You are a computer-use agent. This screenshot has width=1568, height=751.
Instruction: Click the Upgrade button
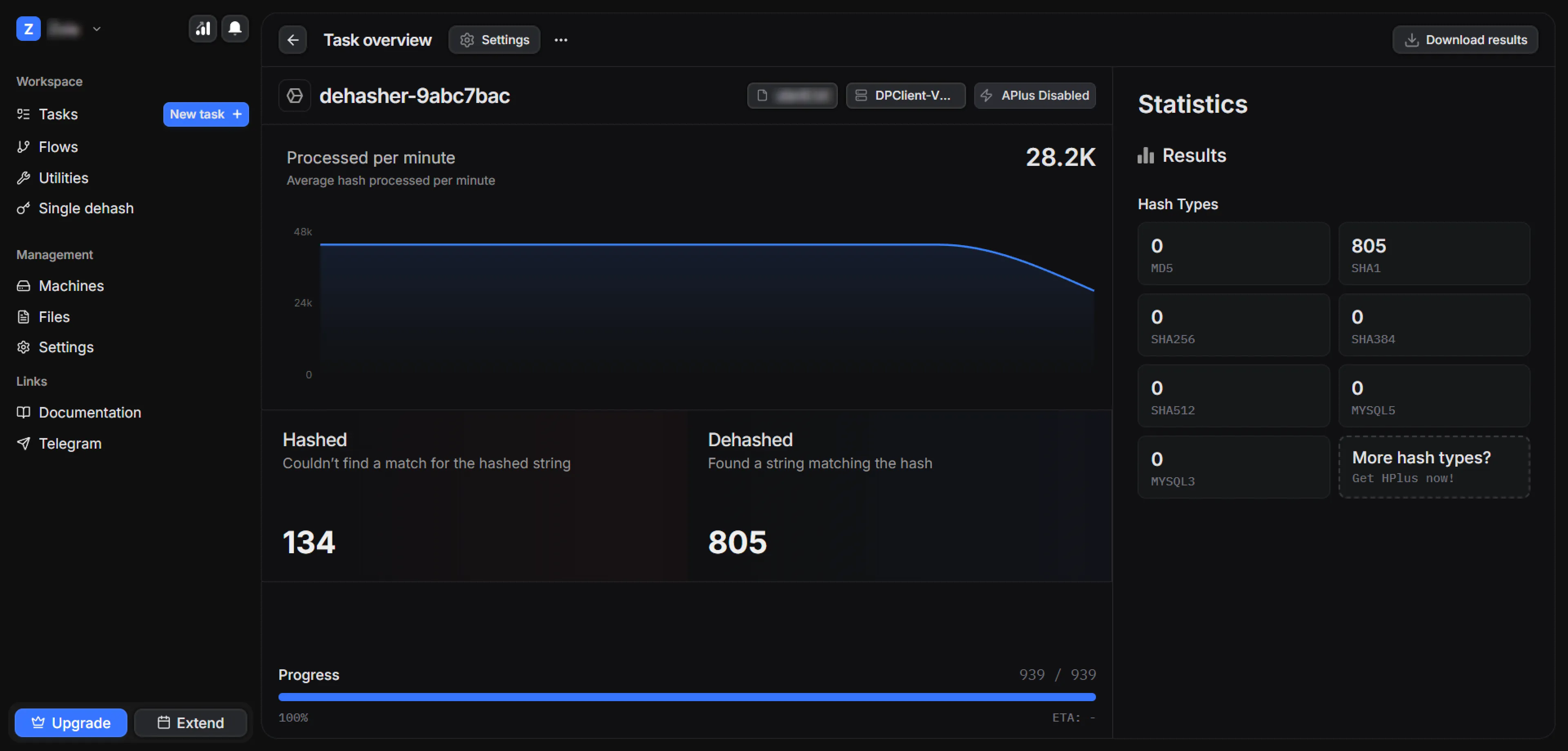tap(71, 723)
